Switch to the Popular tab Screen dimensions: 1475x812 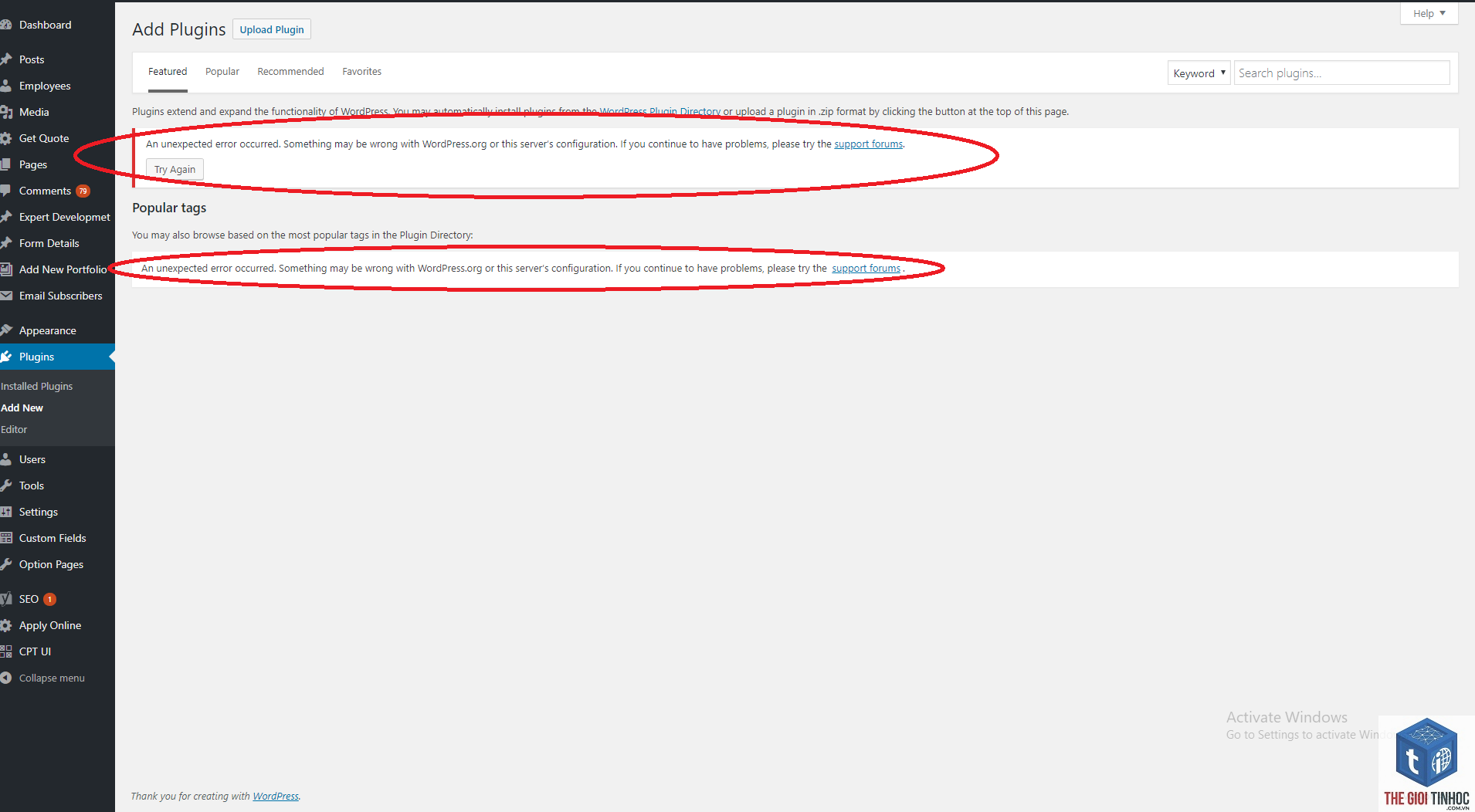coord(222,72)
